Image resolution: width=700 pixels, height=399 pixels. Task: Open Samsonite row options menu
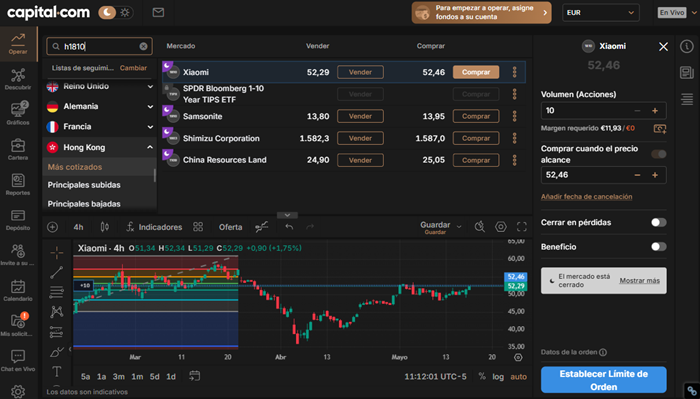point(514,116)
